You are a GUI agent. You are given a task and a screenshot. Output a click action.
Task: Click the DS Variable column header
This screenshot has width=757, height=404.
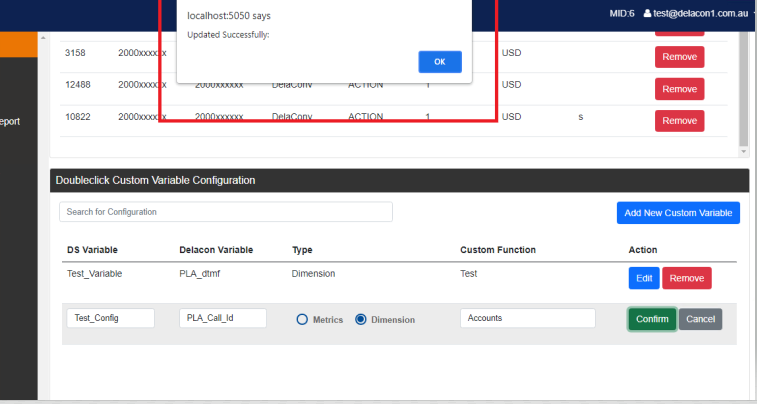point(92,250)
